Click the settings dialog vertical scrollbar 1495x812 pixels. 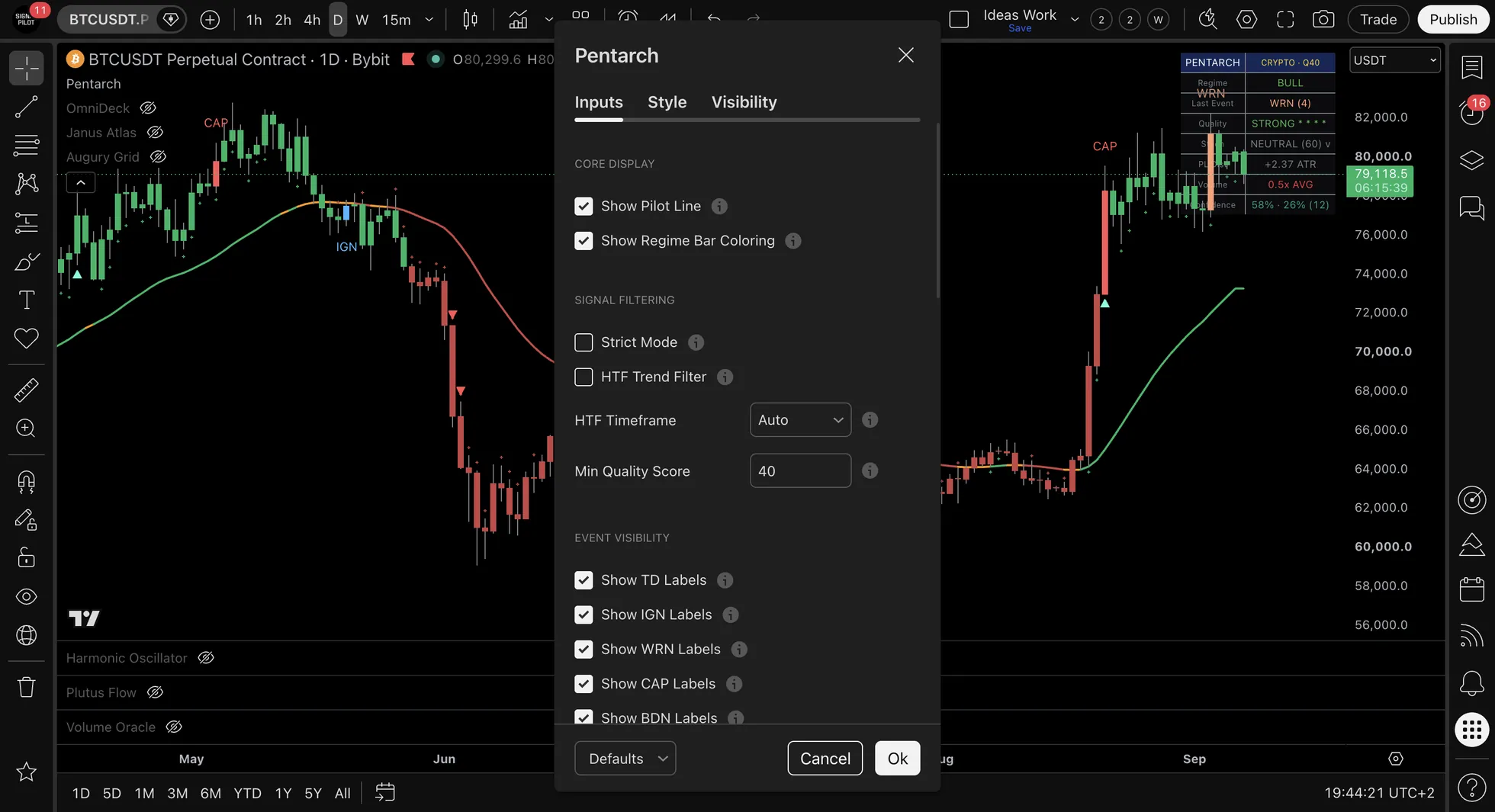937,210
